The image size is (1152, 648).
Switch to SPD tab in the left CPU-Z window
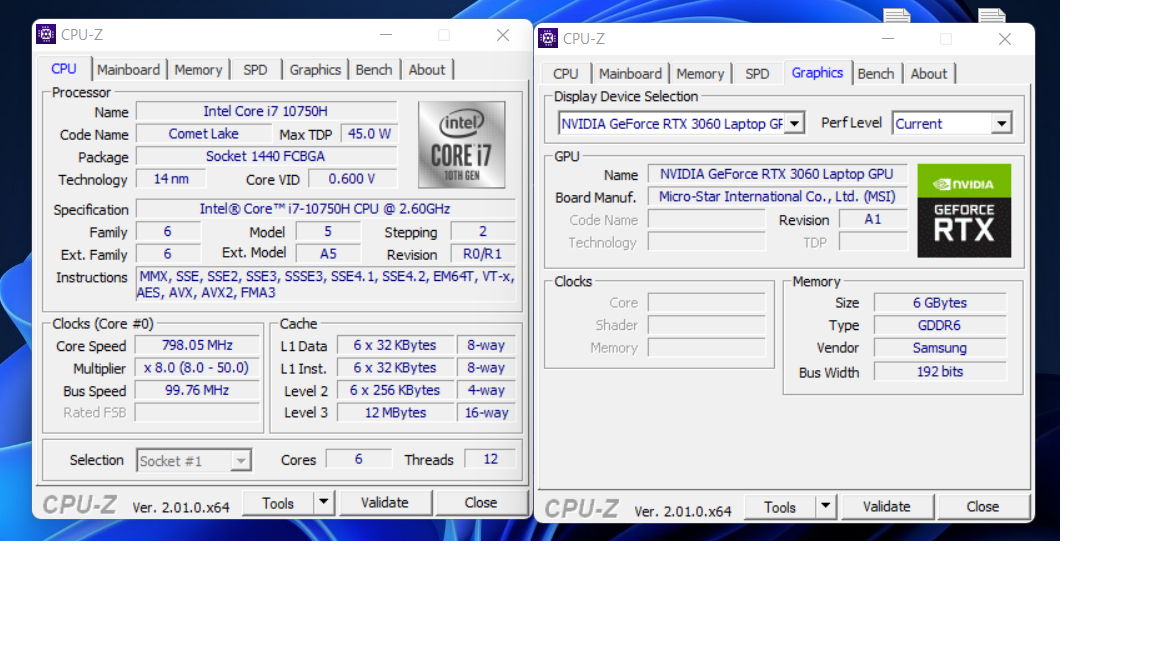pos(256,70)
